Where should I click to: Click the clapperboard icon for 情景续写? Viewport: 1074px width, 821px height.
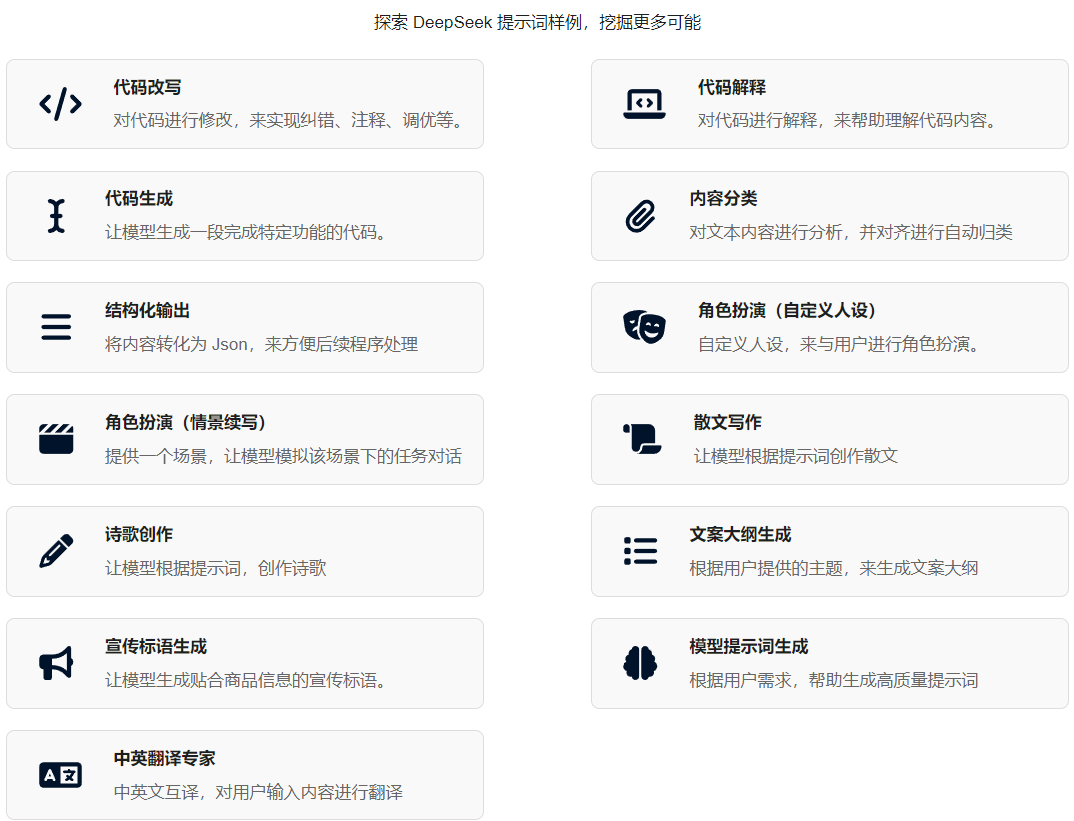(x=56, y=439)
